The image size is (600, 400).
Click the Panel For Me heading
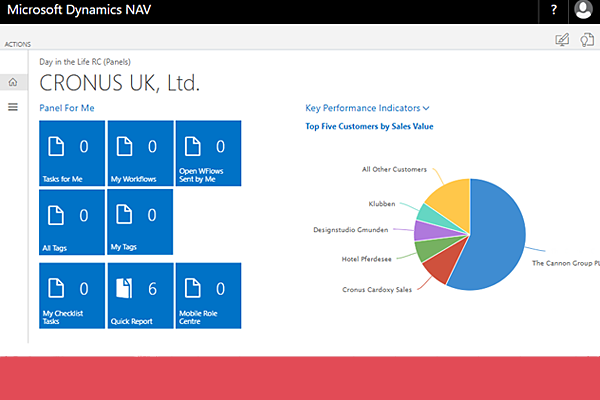(x=67, y=108)
